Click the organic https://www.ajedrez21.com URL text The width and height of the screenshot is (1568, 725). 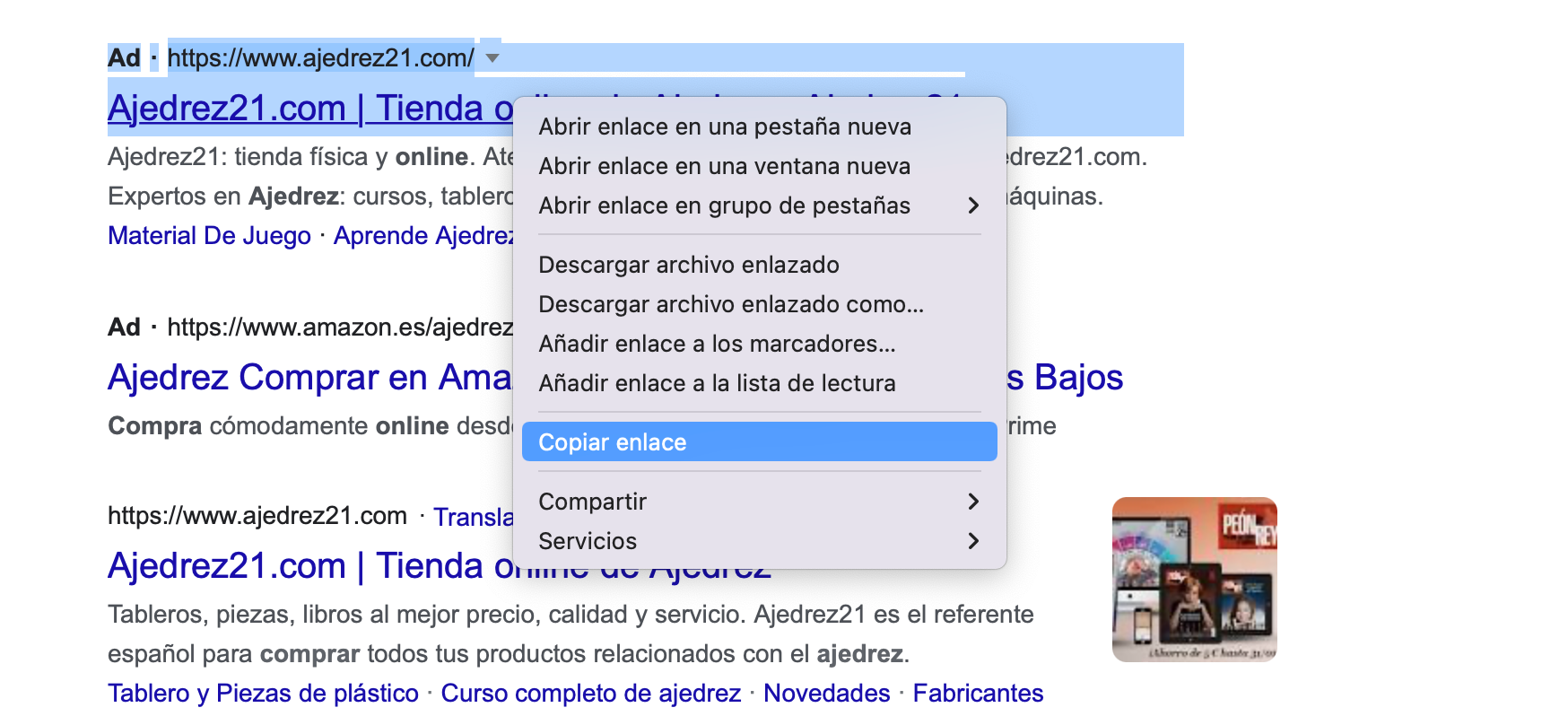tap(257, 516)
